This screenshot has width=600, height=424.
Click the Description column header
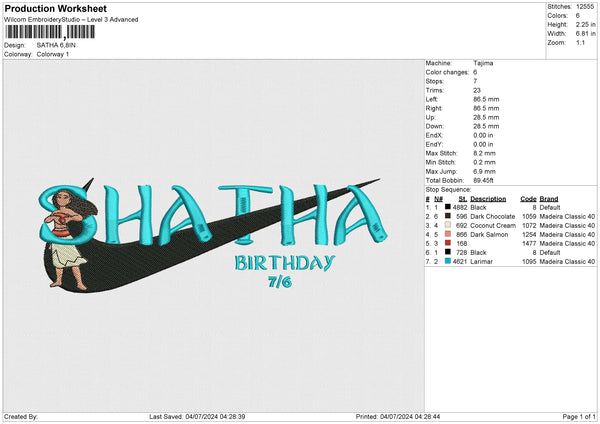coord(488,199)
